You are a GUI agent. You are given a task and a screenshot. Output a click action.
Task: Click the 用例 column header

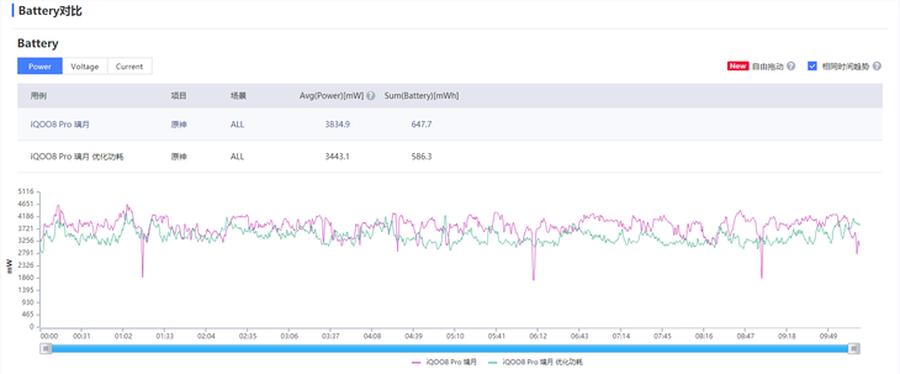(38, 96)
